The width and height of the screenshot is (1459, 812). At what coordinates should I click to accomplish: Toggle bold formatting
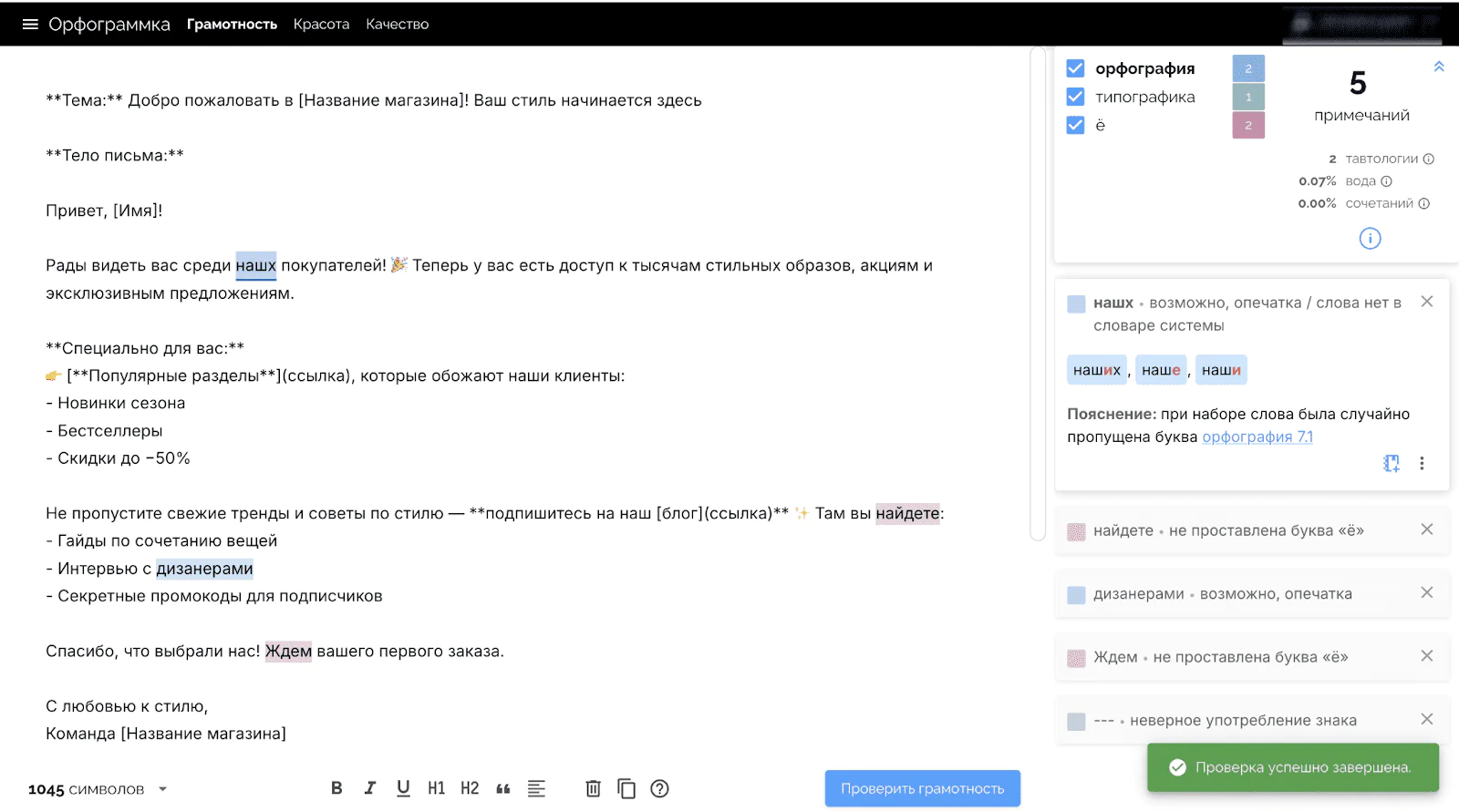(x=336, y=788)
